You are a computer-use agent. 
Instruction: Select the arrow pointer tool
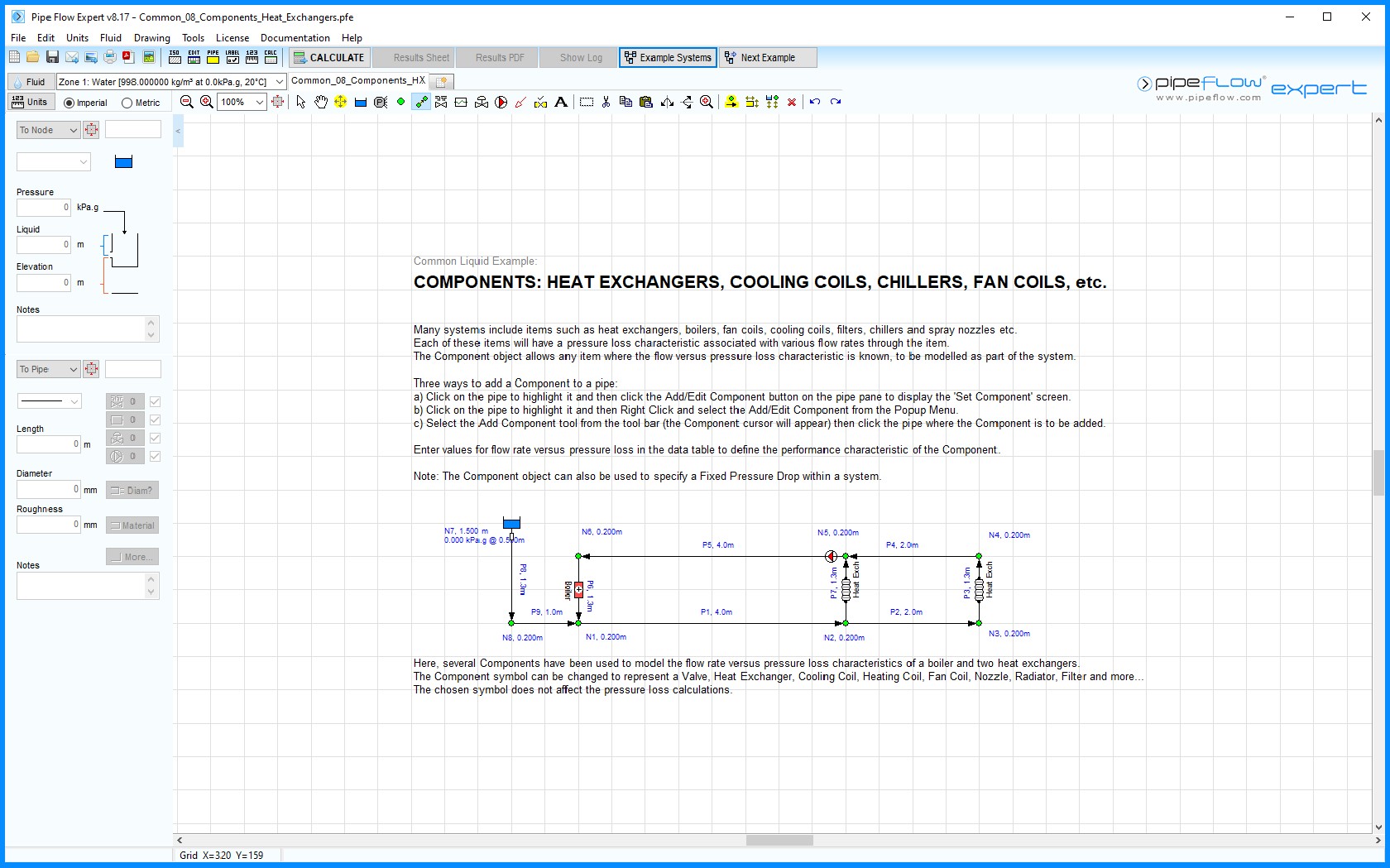300,102
